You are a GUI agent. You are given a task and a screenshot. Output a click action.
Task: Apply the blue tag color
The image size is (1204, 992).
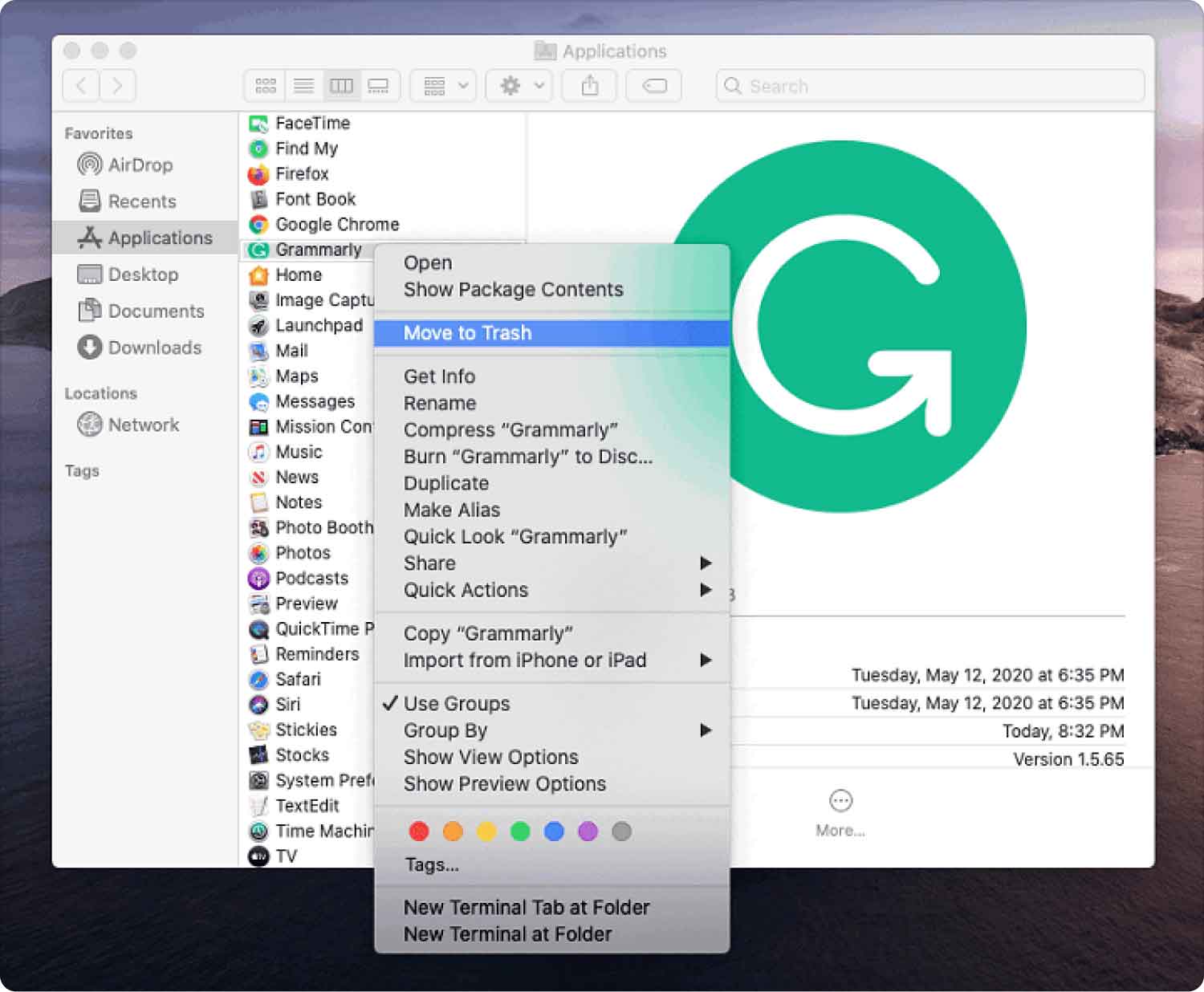(x=554, y=831)
